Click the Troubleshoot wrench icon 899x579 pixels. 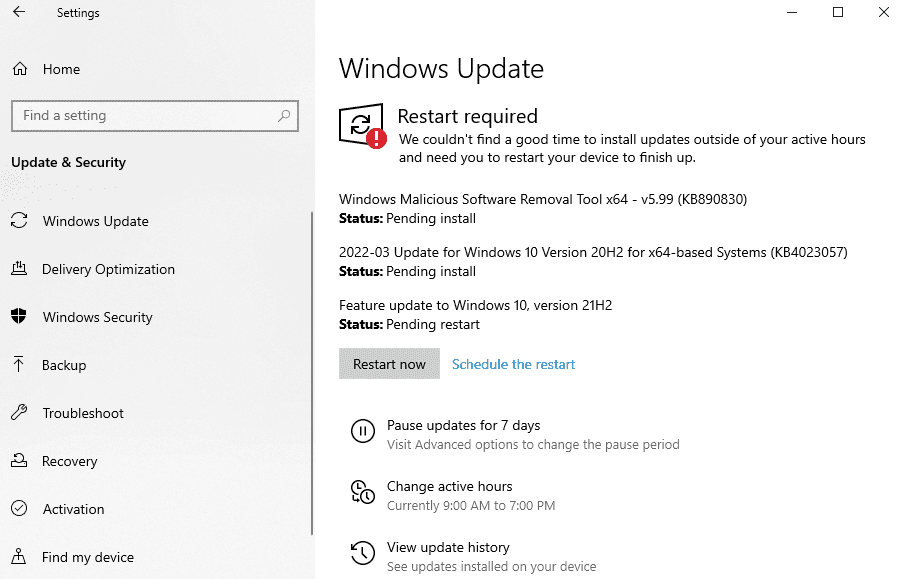click(19, 412)
